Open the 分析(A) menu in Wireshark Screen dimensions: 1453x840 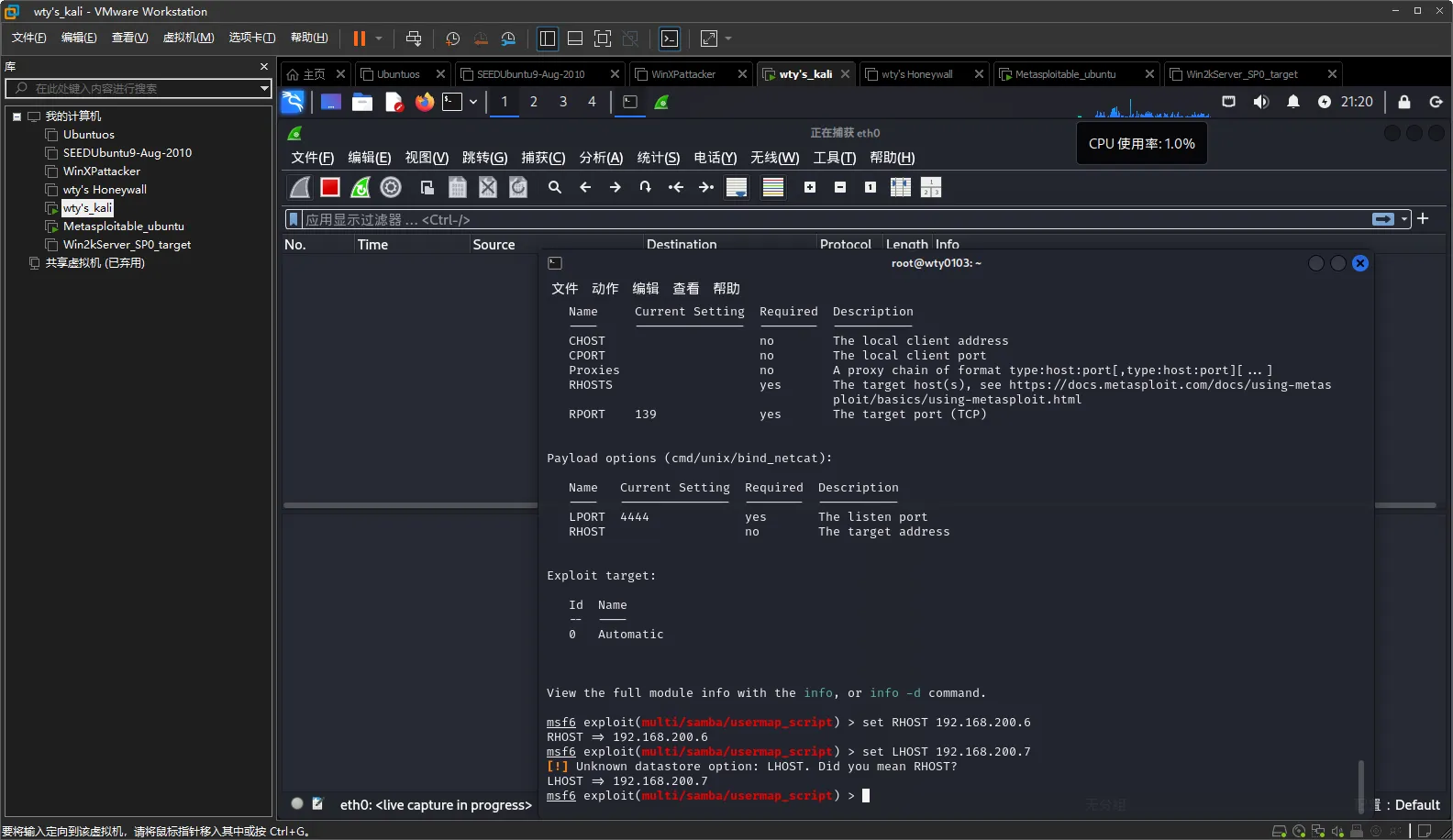[x=601, y=158]
